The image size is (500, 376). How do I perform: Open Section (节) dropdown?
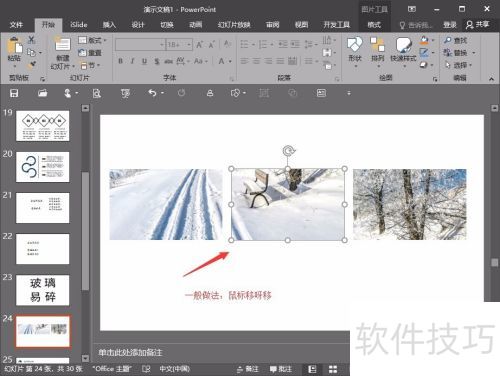coord(89,65)
